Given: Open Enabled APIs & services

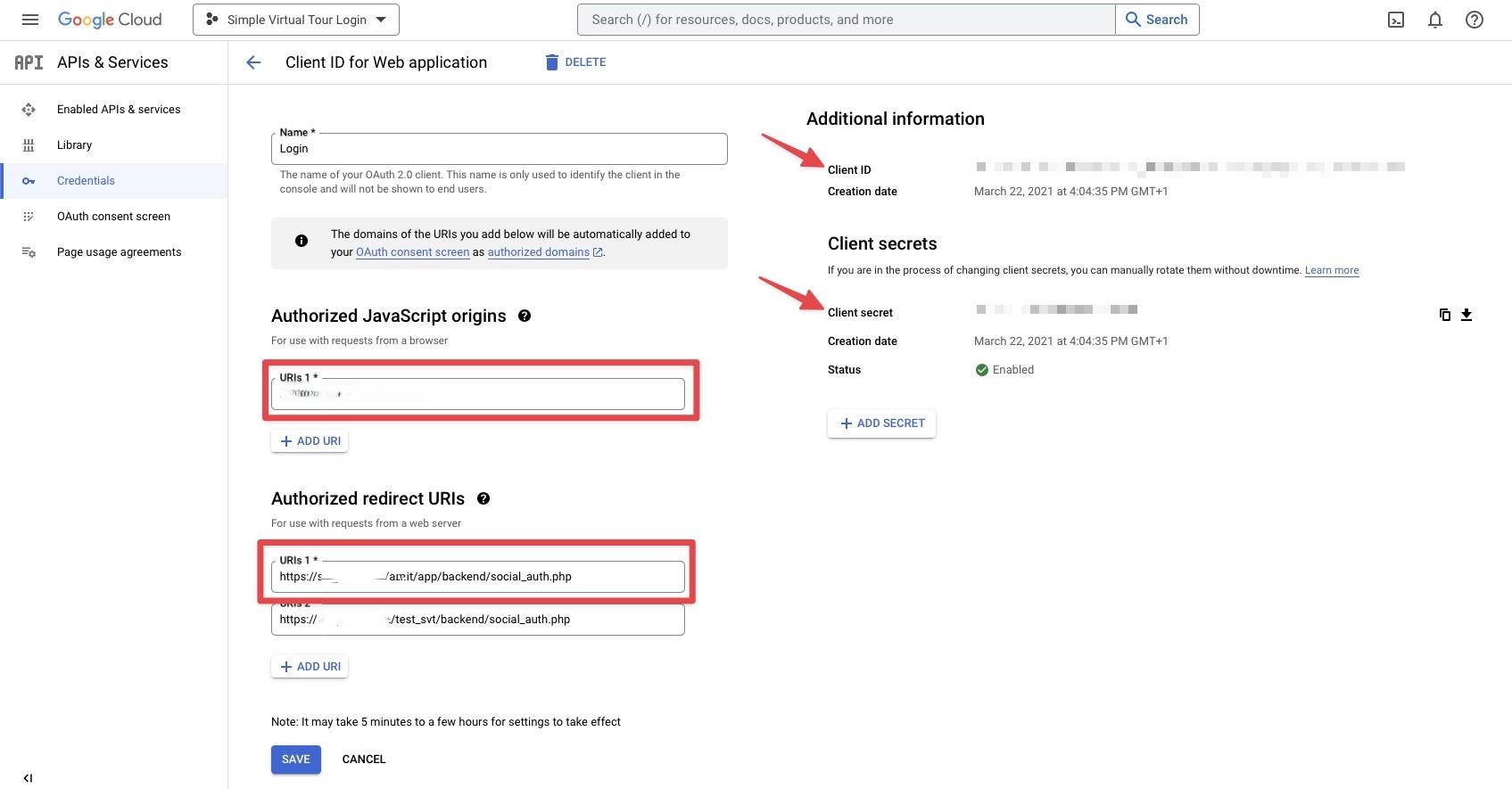Looking at the screenshot, I should 114,110.
